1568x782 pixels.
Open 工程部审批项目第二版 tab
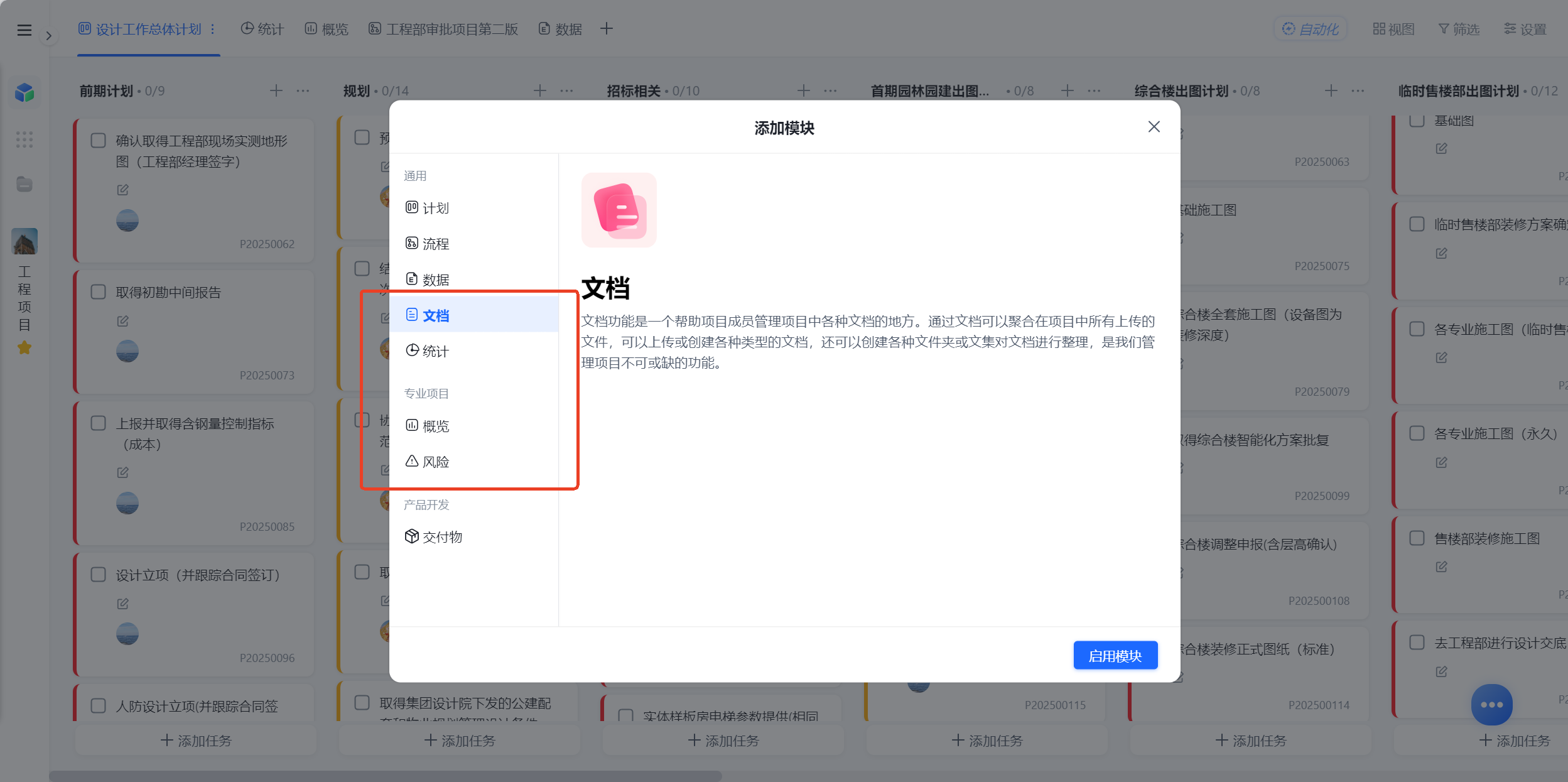pyautogui.click(x=443, y=30)
